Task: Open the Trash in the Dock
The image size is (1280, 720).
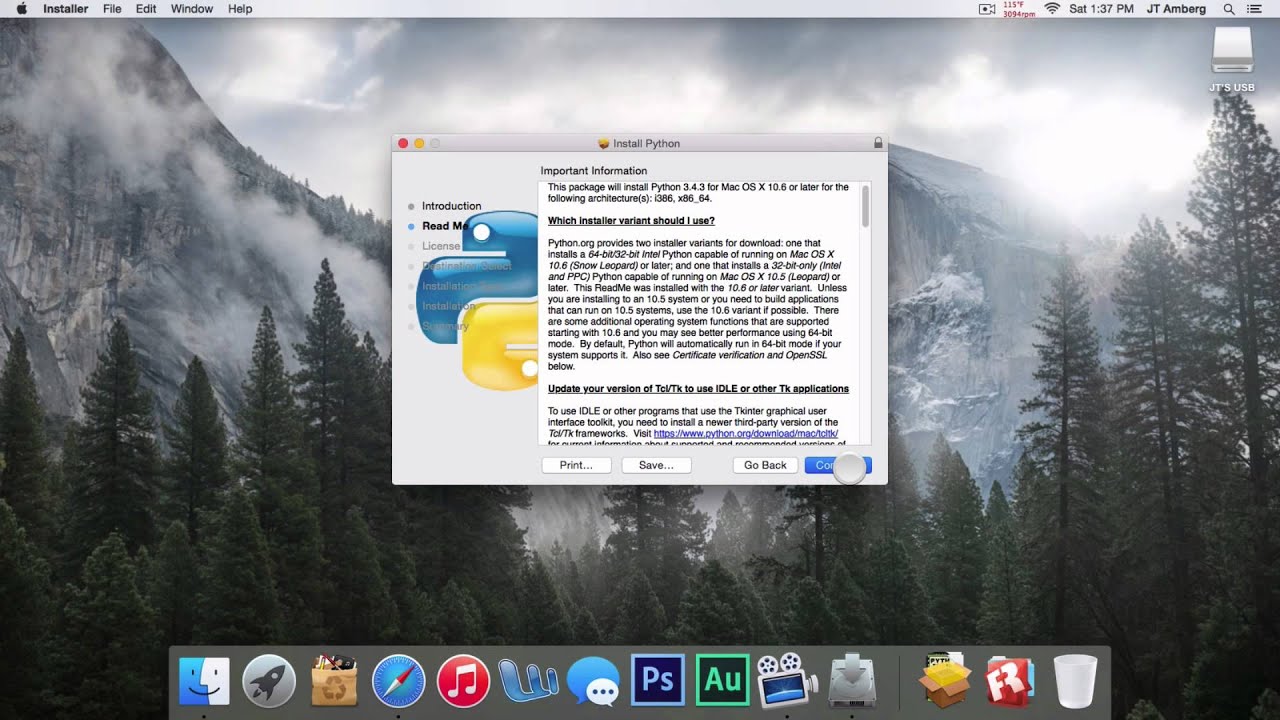Action: point(1076,681)
